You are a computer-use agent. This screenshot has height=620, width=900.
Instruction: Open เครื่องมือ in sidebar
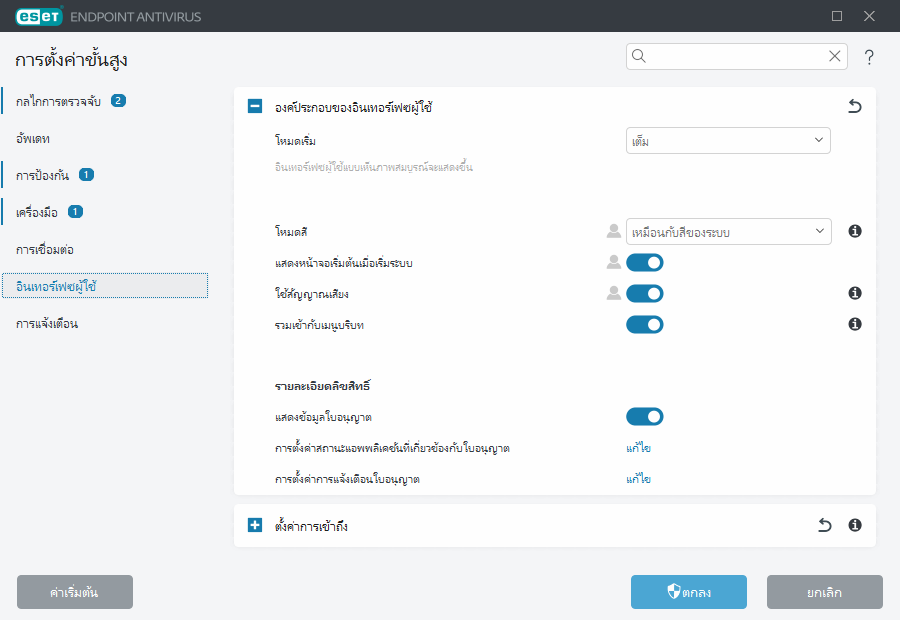pyautogui.click(x=37, y=212)
